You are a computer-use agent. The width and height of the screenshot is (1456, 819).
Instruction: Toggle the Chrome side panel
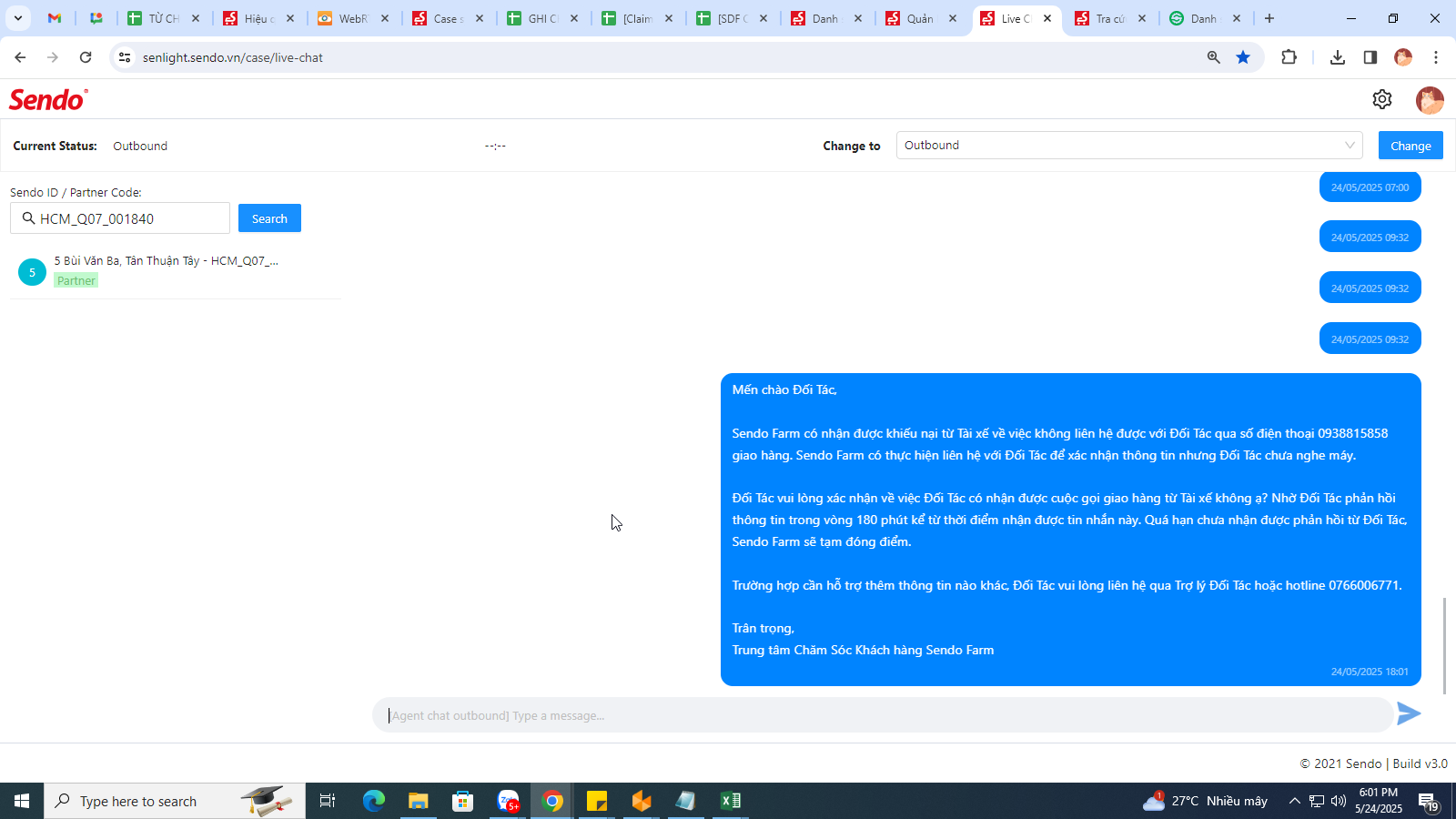point(1370,57)
